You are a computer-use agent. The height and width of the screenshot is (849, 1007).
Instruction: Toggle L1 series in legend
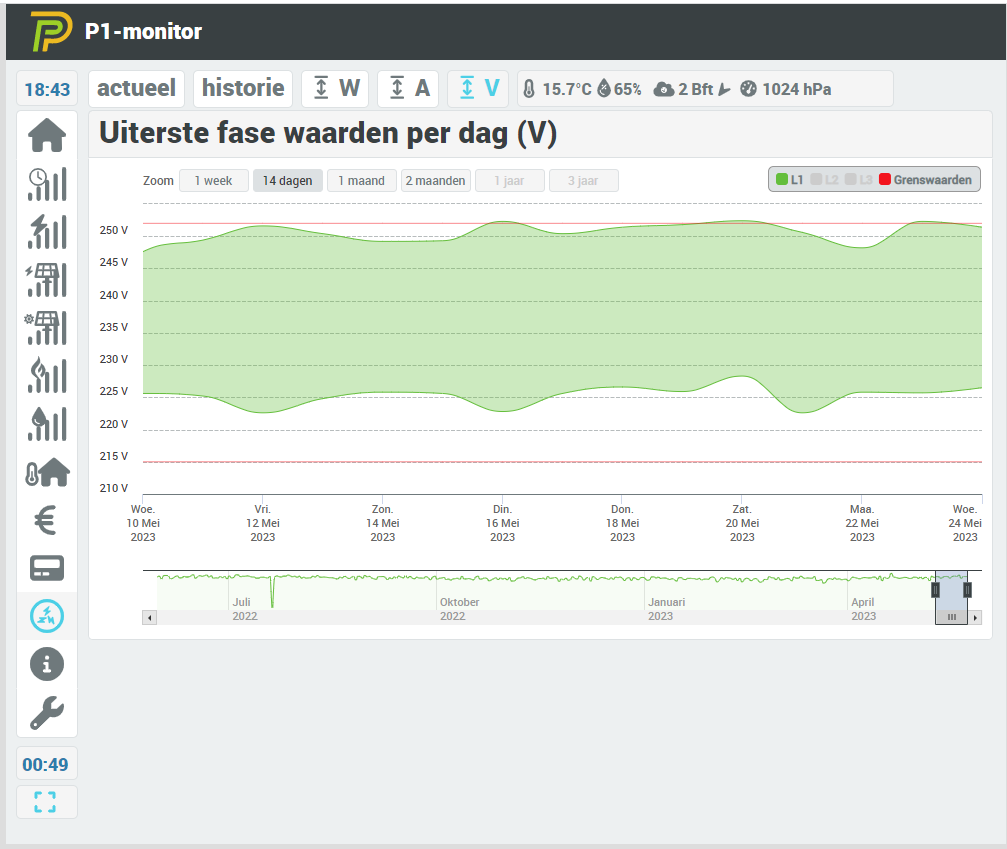[790, 180]
